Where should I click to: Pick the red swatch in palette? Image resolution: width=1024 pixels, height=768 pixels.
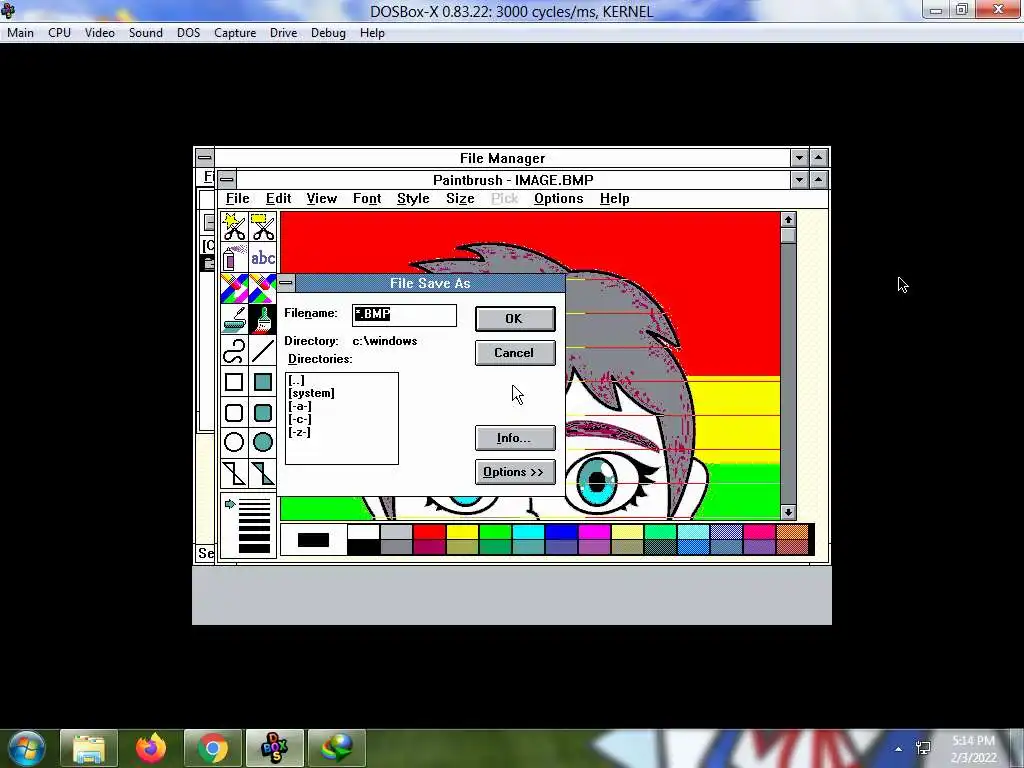tap(429, 532)
